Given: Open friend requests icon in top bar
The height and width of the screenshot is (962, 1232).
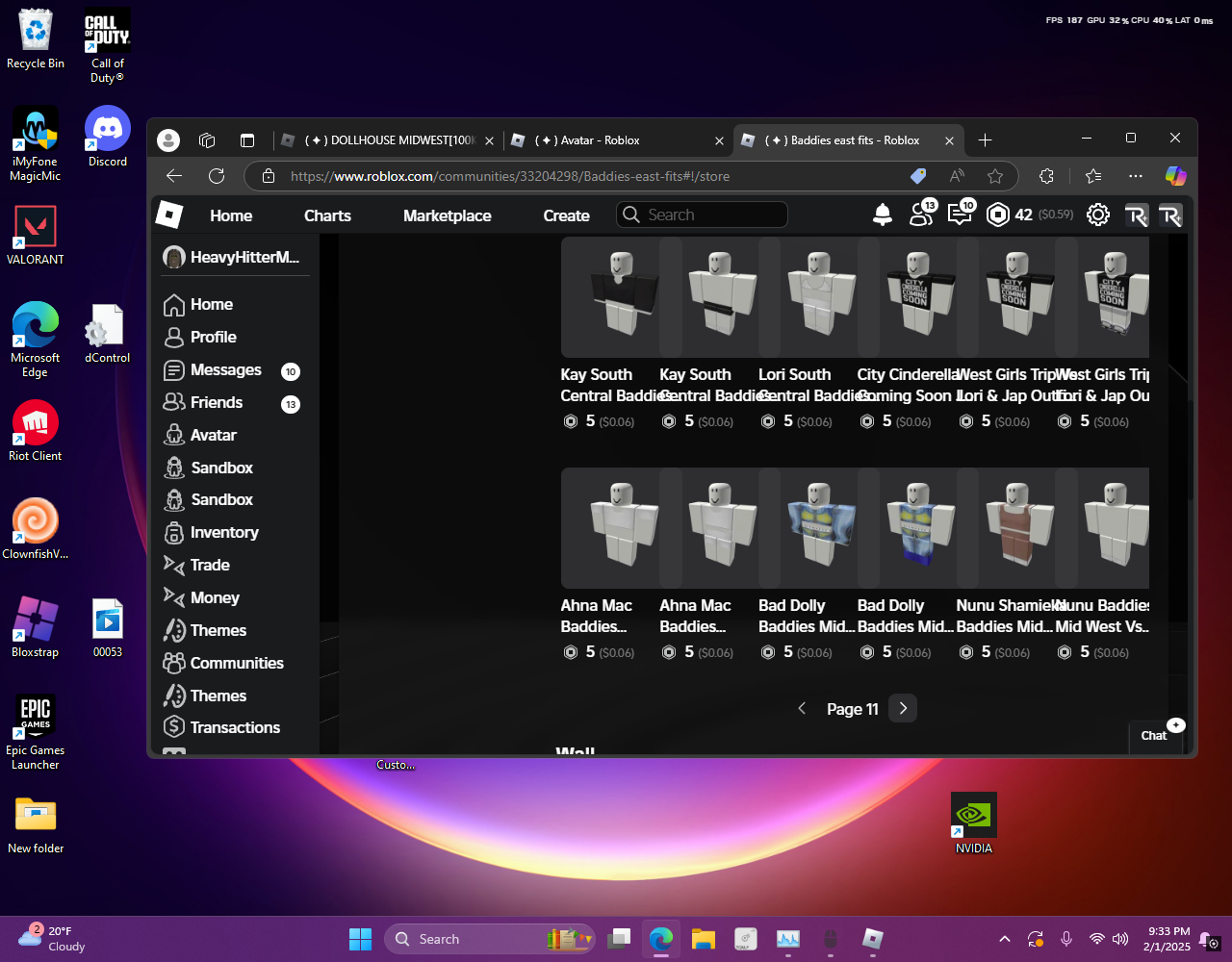Looking at the screenshot, I should [x=921, y=215].
